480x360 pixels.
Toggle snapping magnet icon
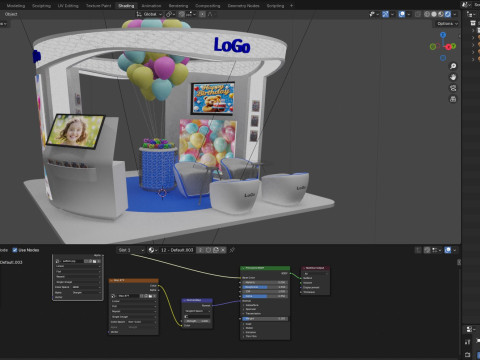[182, 14]
